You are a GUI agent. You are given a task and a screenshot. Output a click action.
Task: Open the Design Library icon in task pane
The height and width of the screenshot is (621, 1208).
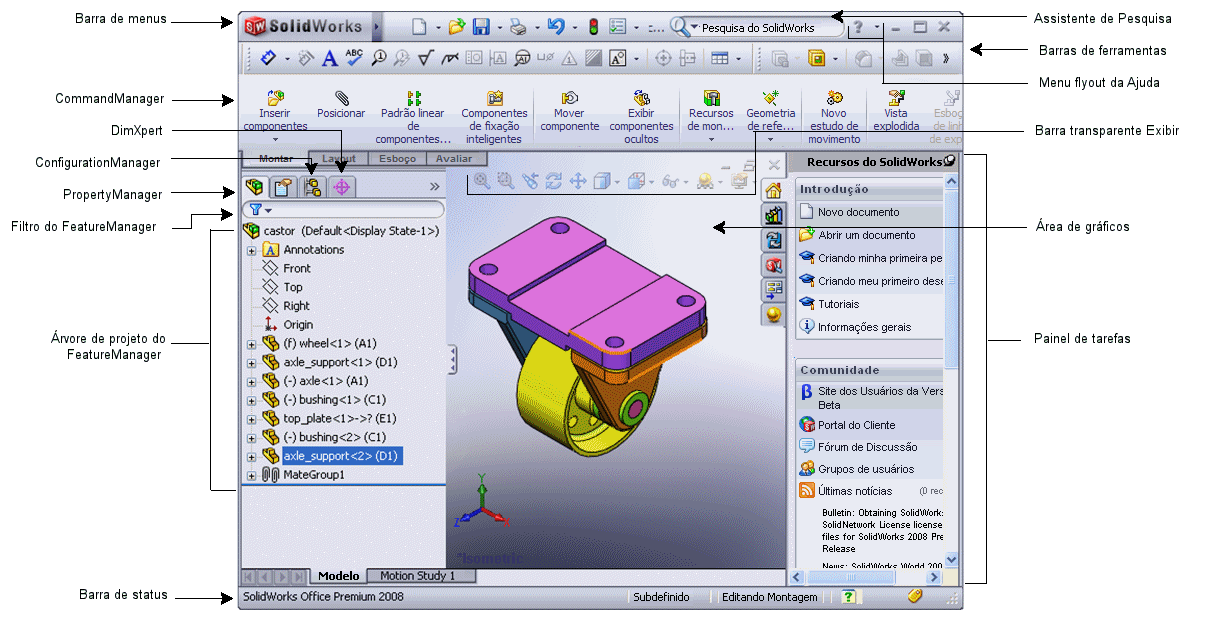(x=773, y=215)
